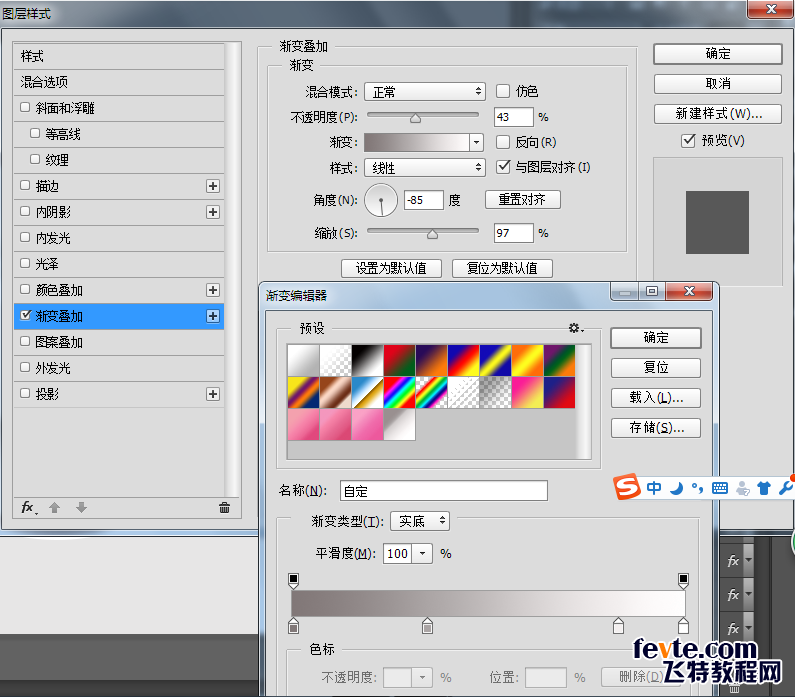This screenshot has width=795, height=697.
Task: Toggle the 反向 reverse checkbox
Action: (x=503, y=142)
